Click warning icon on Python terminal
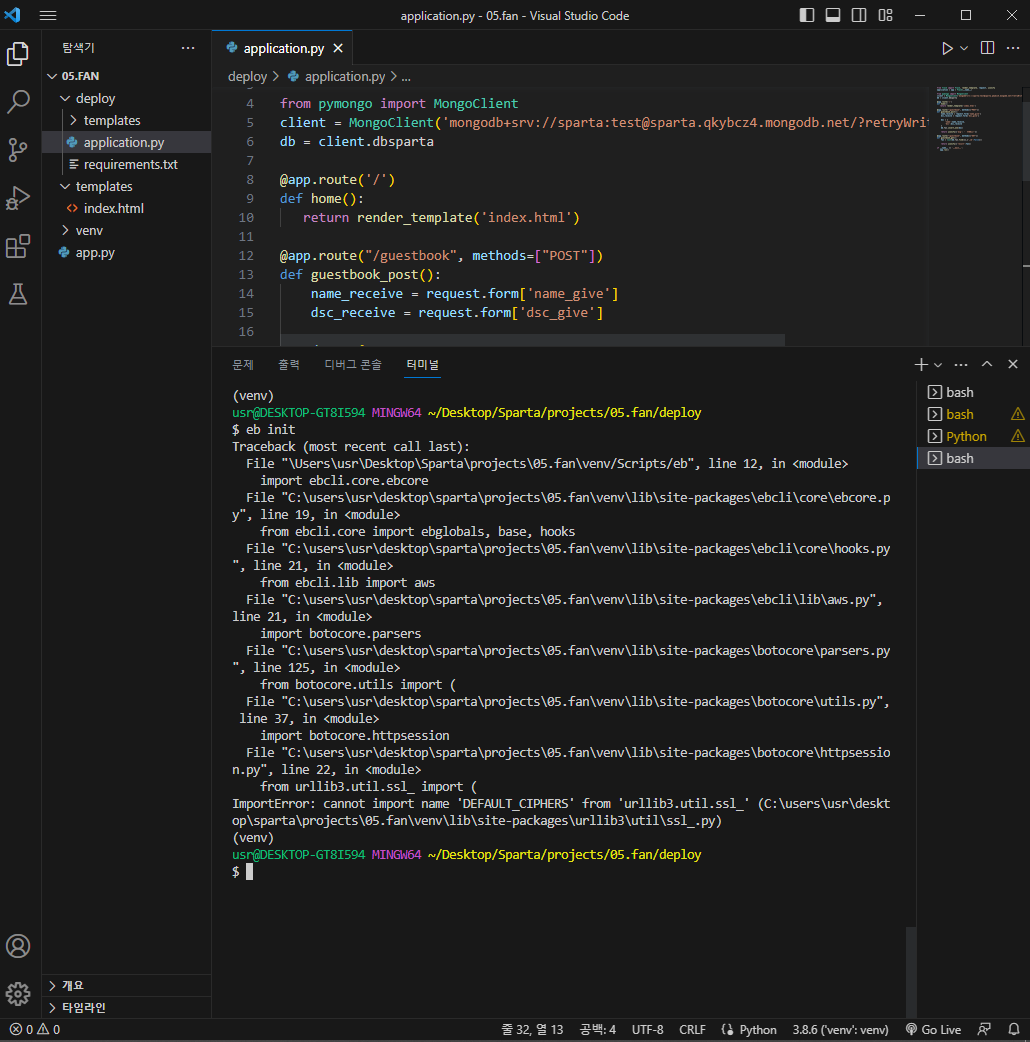Image resolution: width=1030 pixels, height=1042 pixels. (1017, 436)
